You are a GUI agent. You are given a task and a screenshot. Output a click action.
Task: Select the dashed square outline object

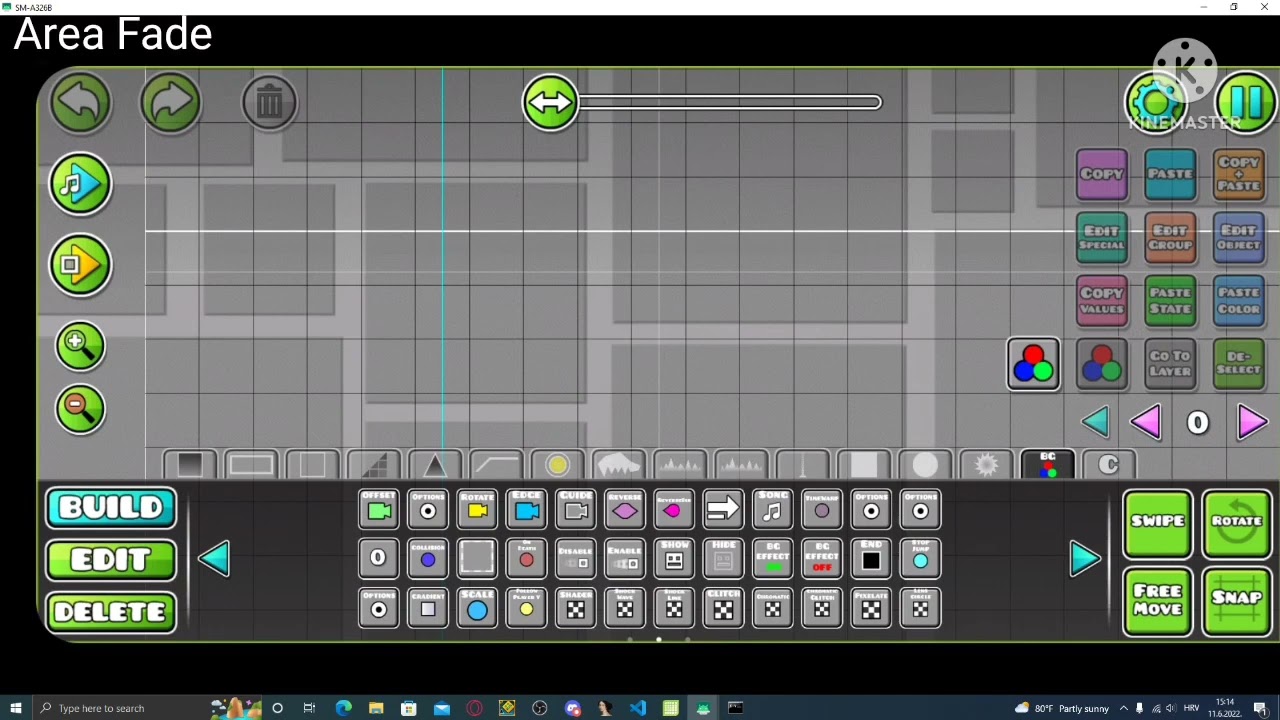(477, 559)
